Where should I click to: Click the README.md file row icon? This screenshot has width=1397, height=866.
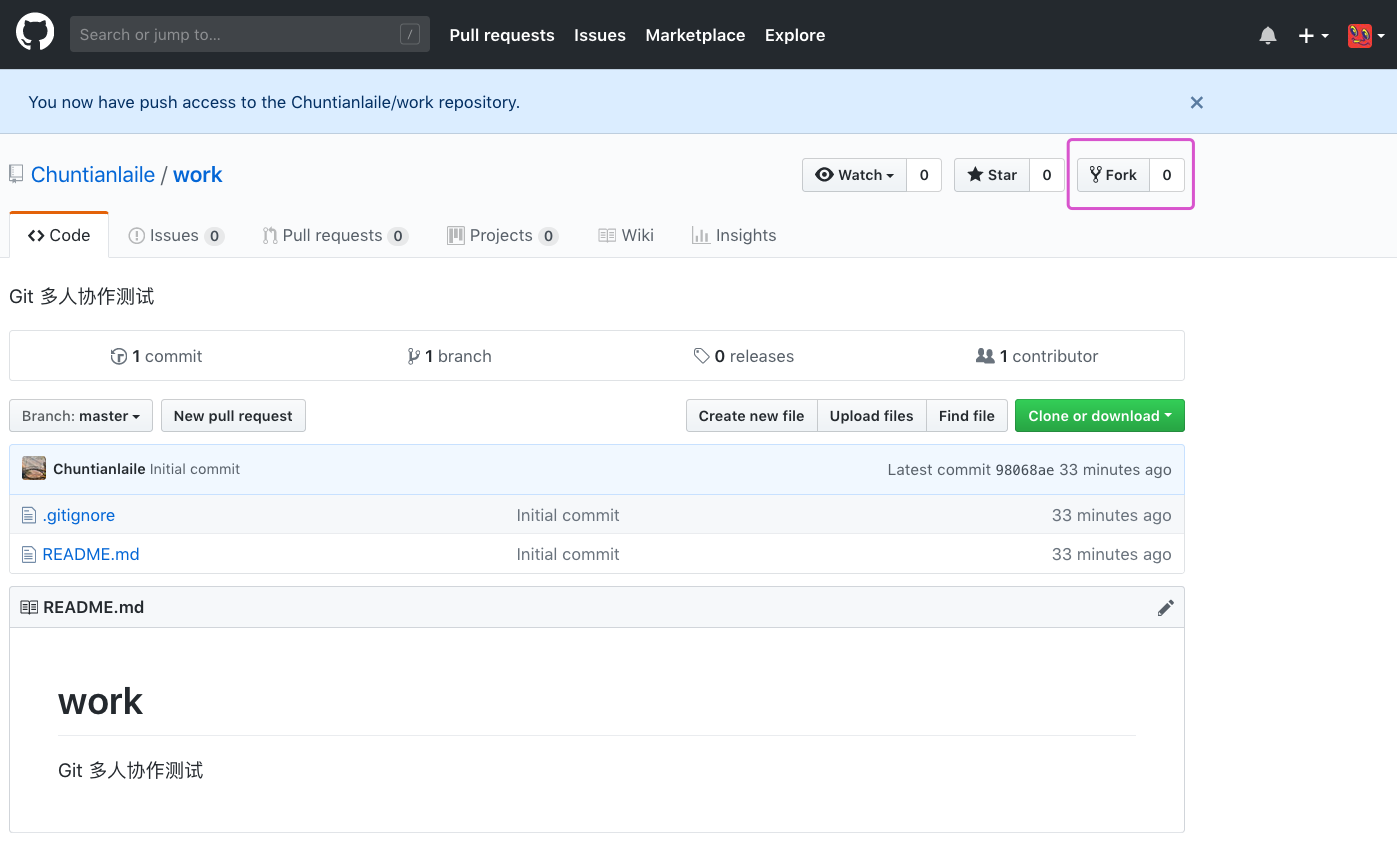(x=29, y=554)
